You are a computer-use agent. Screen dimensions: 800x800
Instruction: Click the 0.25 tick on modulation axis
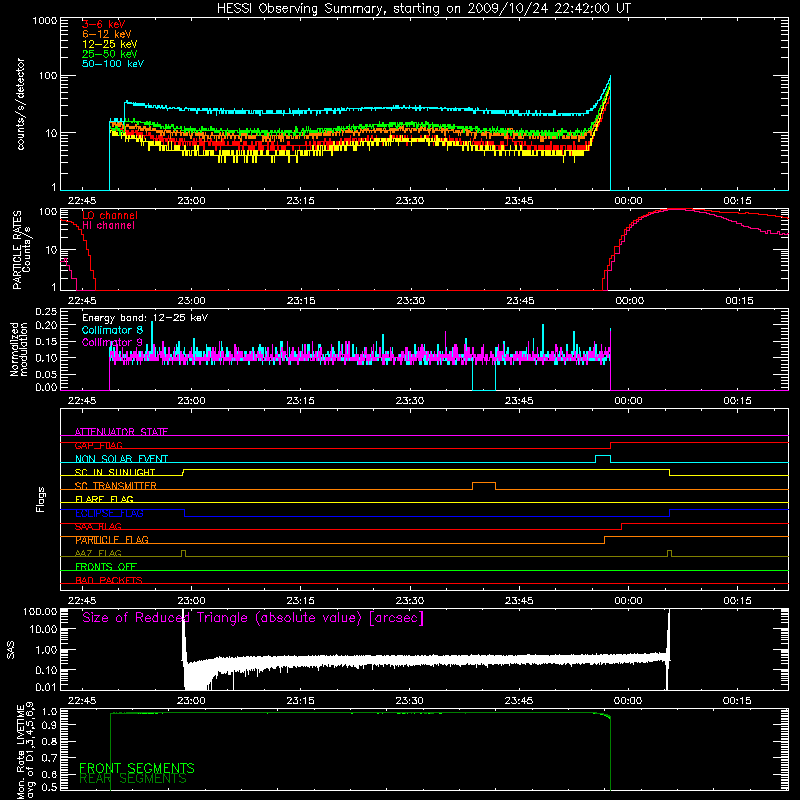click(x=46, y=312)
